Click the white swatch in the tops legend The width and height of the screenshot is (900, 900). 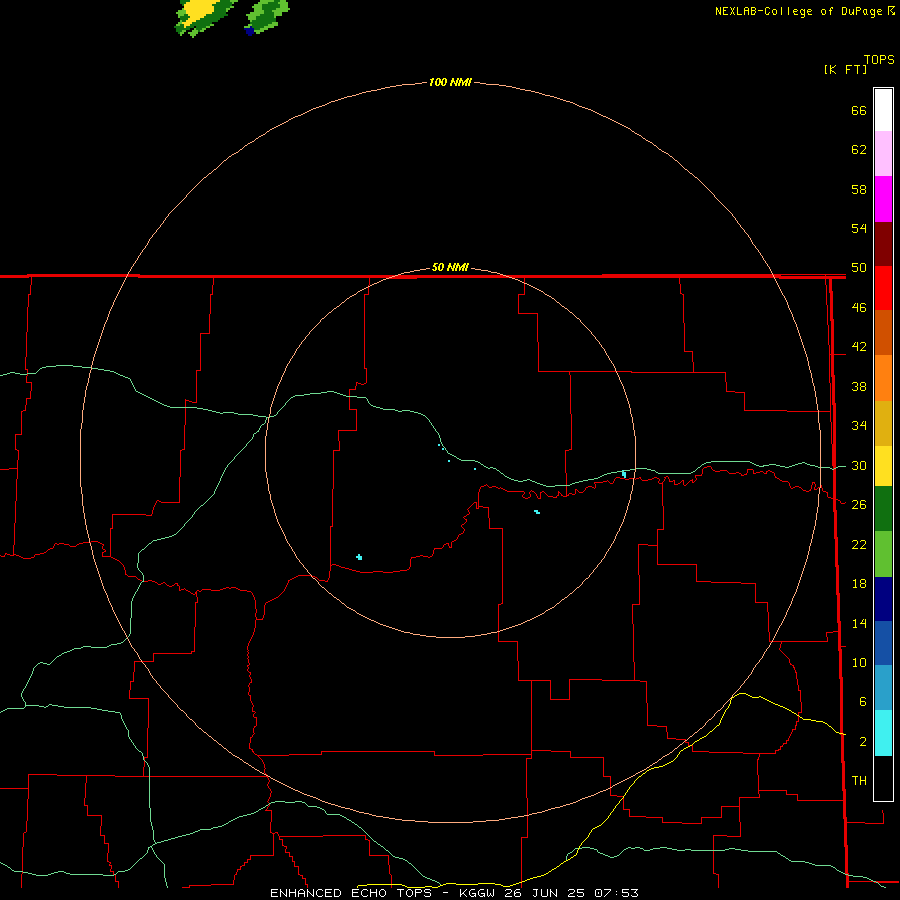tap(883, 110)
